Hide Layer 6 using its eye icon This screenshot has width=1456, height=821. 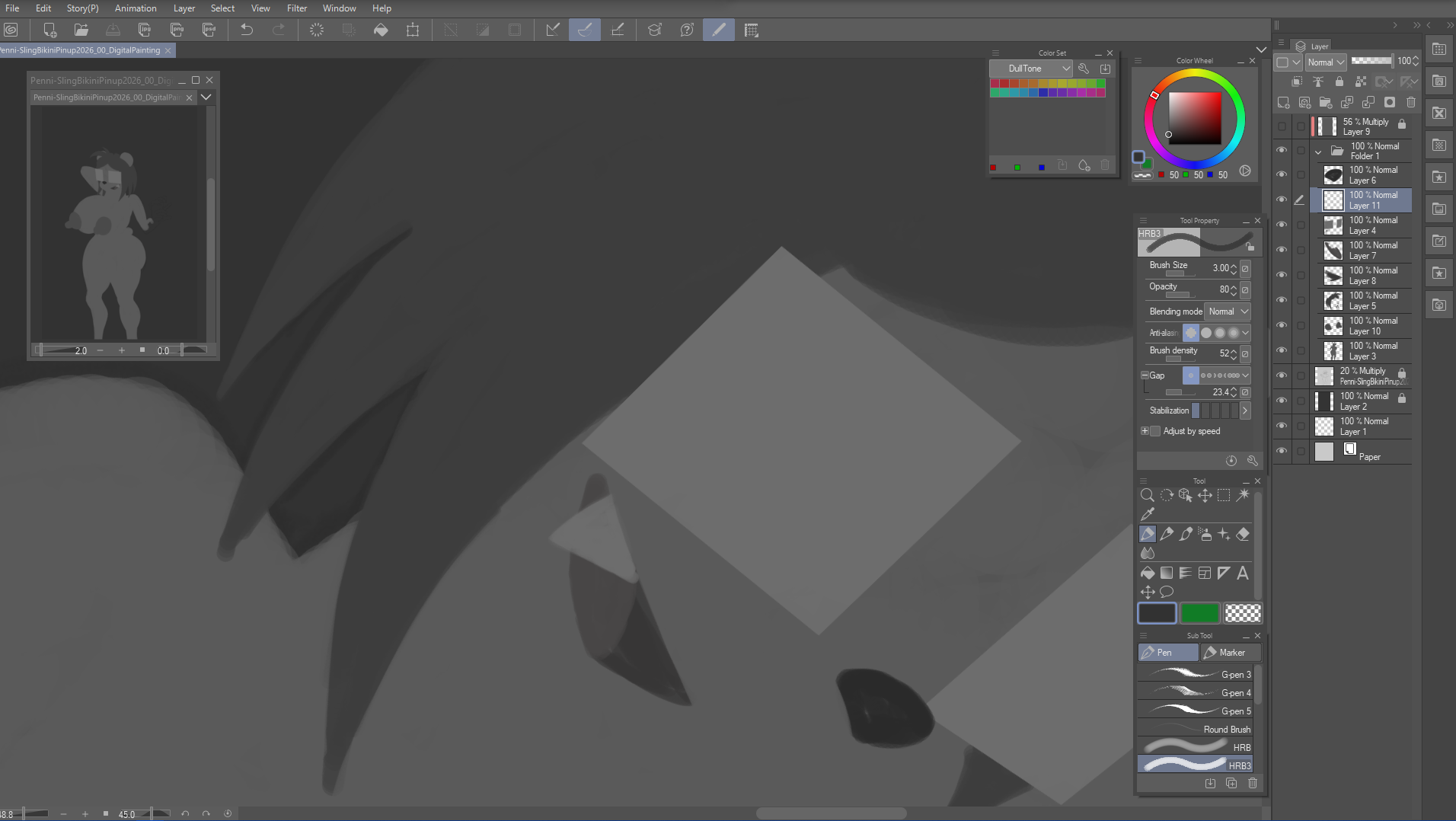[x=1282, y=174]
